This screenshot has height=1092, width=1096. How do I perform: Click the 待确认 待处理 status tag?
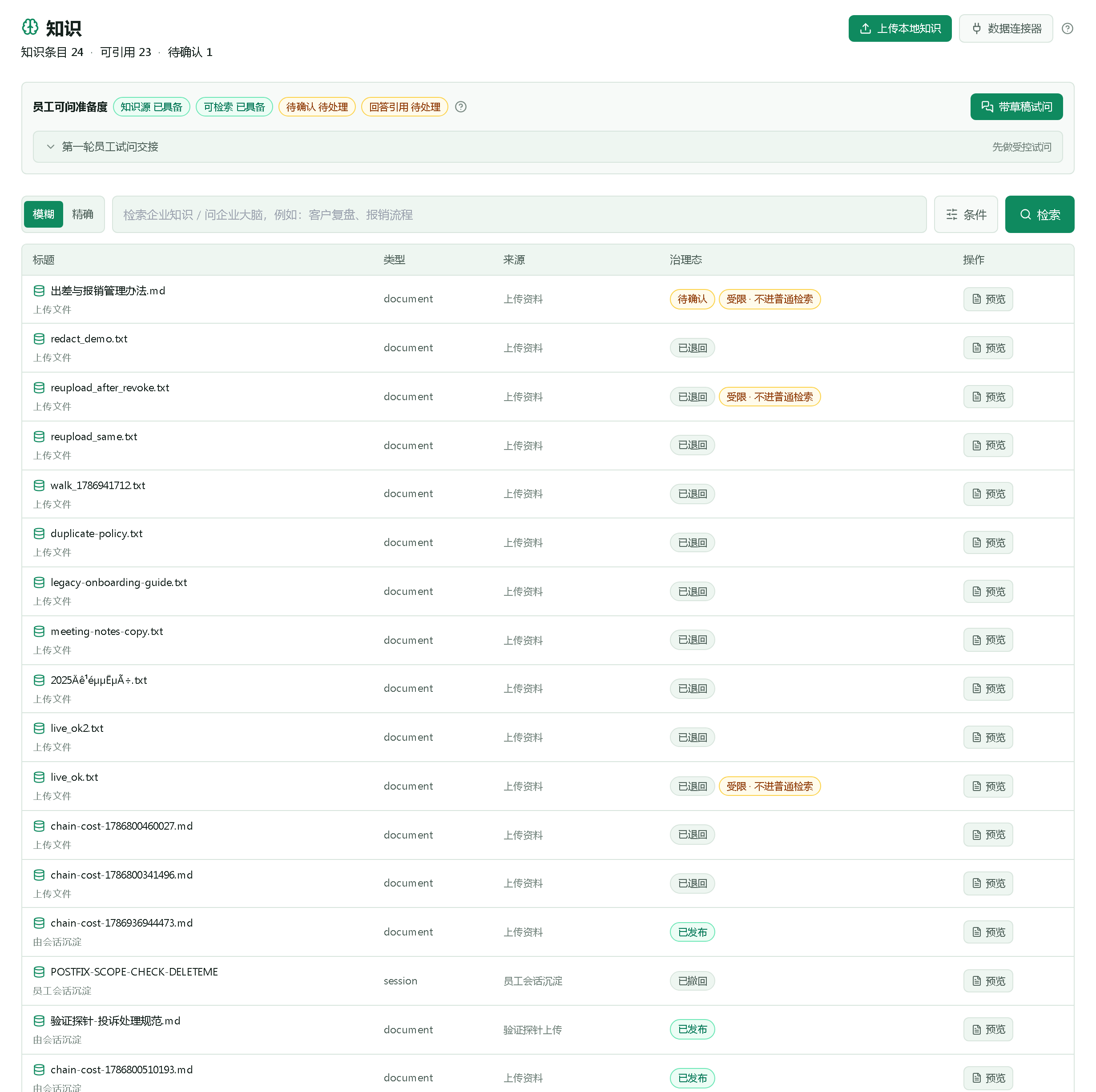tap(317, 107)
